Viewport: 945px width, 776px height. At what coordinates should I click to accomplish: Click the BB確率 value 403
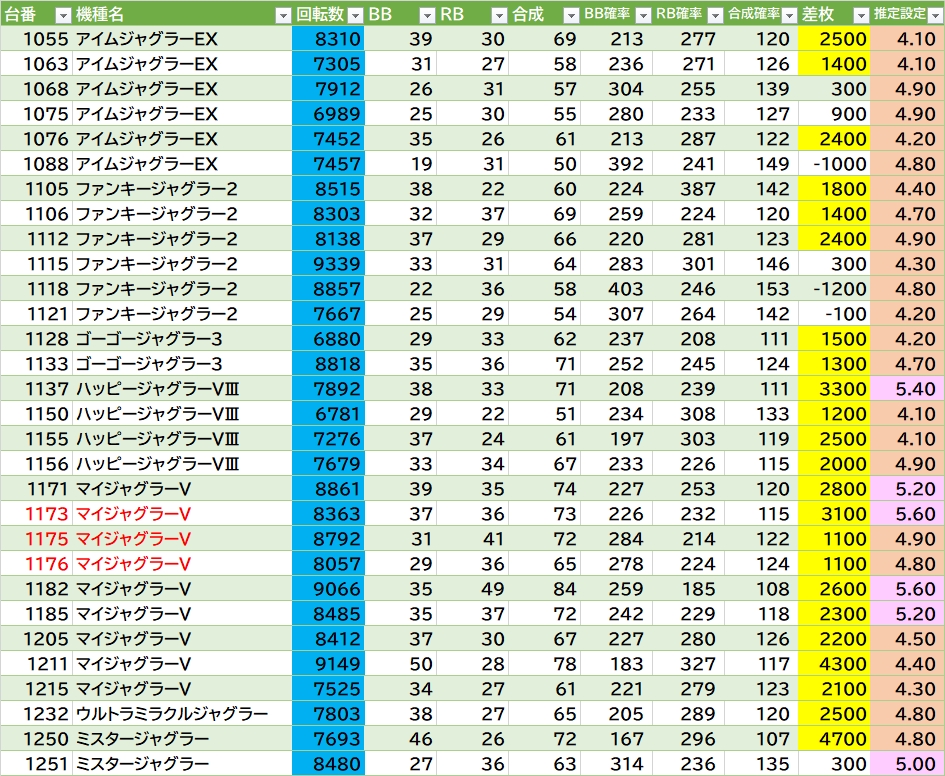tap(626, 289)
